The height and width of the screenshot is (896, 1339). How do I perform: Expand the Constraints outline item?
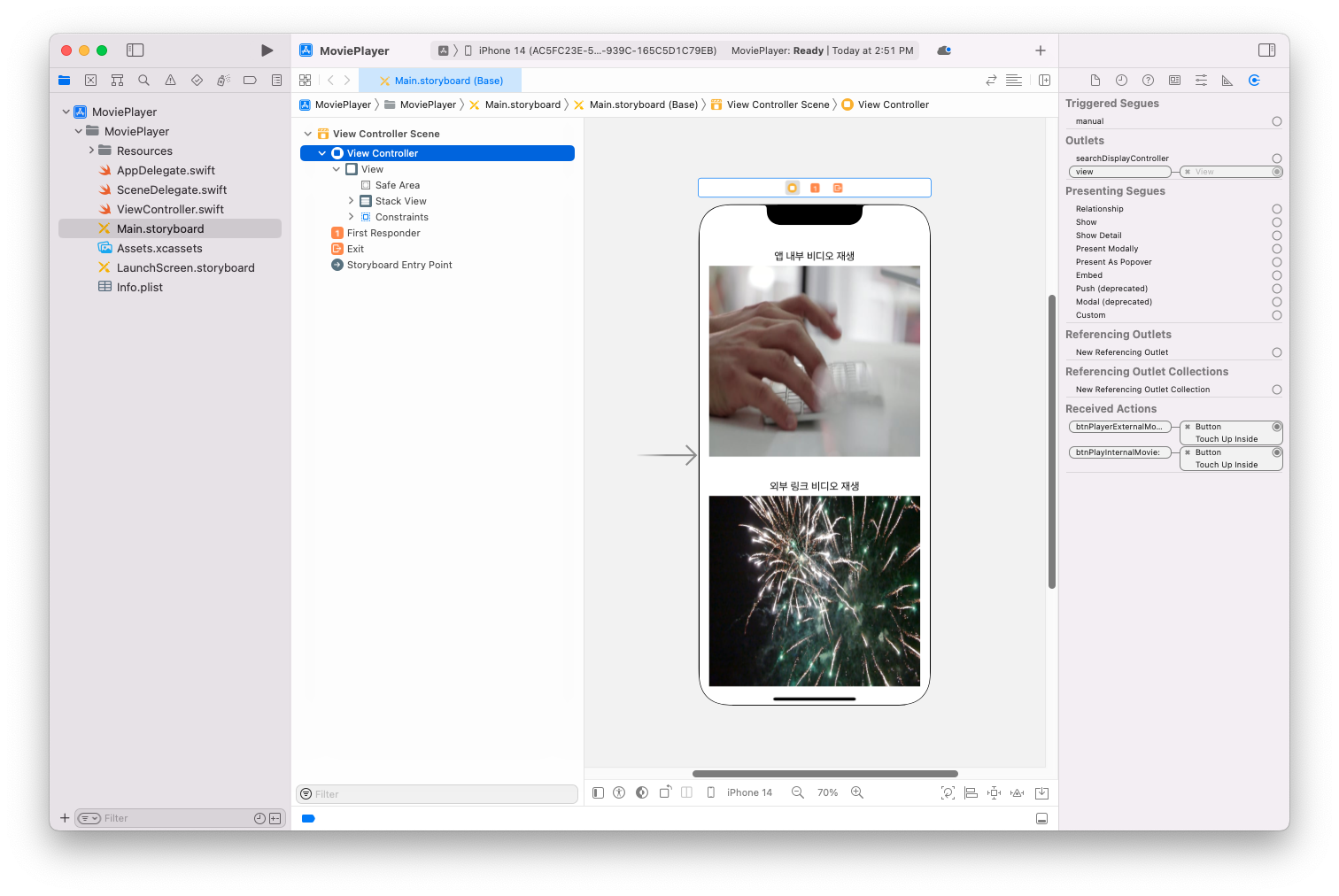tap(351, 217)
